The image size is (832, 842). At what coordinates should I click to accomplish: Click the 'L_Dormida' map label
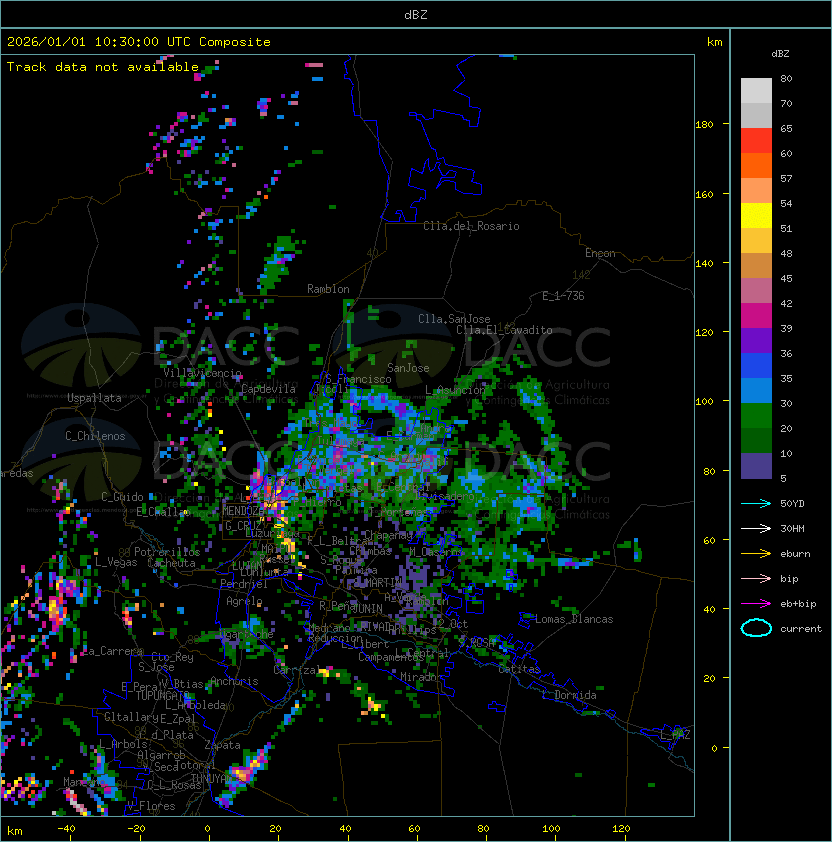569,695
